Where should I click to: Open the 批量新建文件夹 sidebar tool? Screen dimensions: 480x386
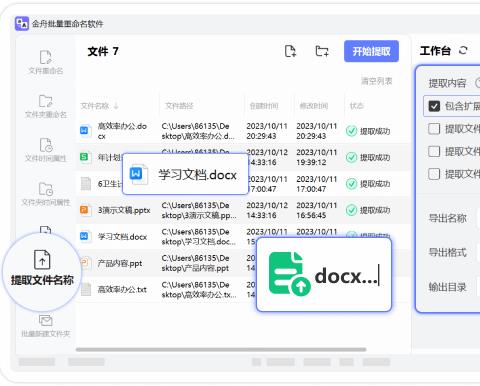point(46,326)
